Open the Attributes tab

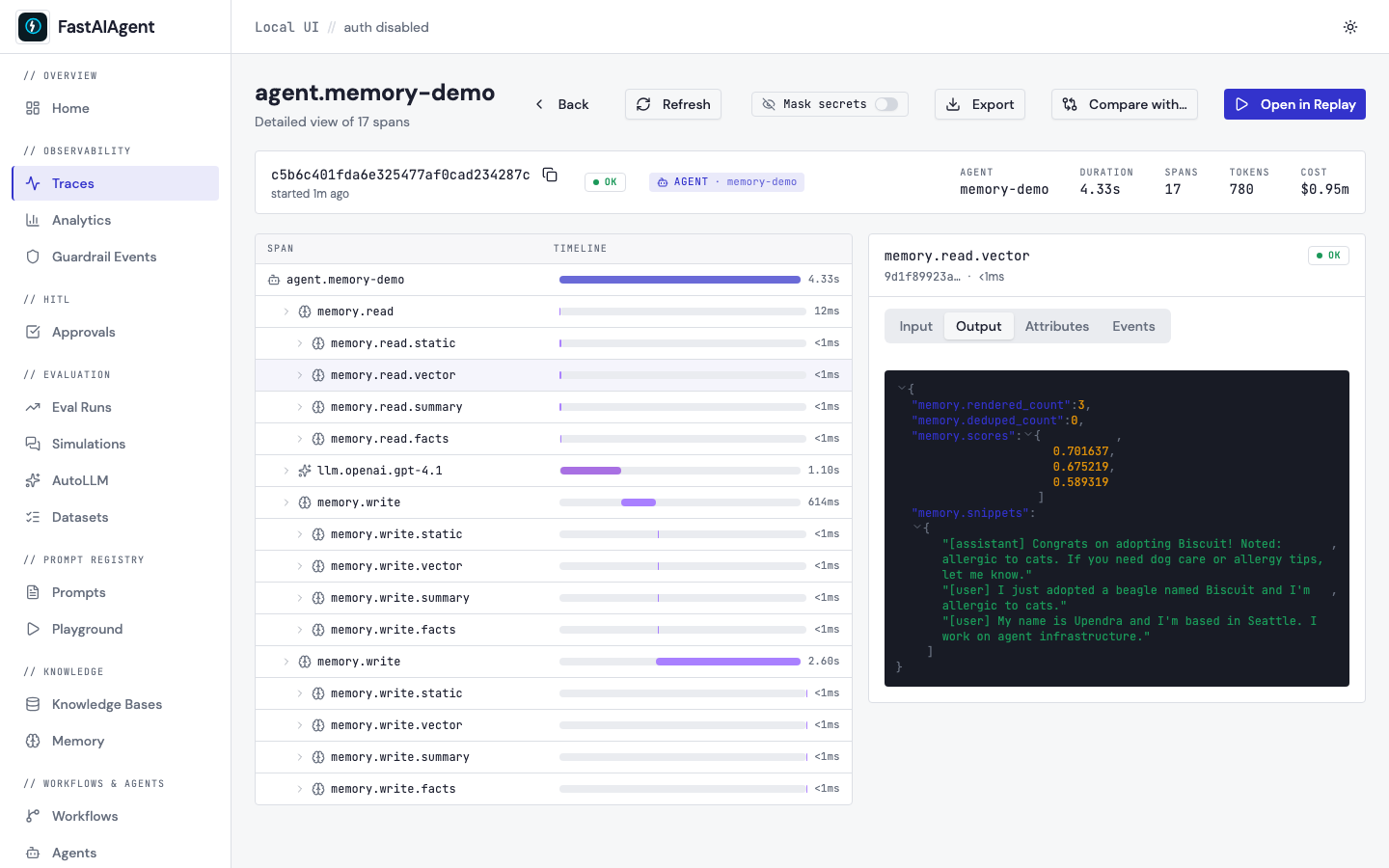click(1056, 326)
